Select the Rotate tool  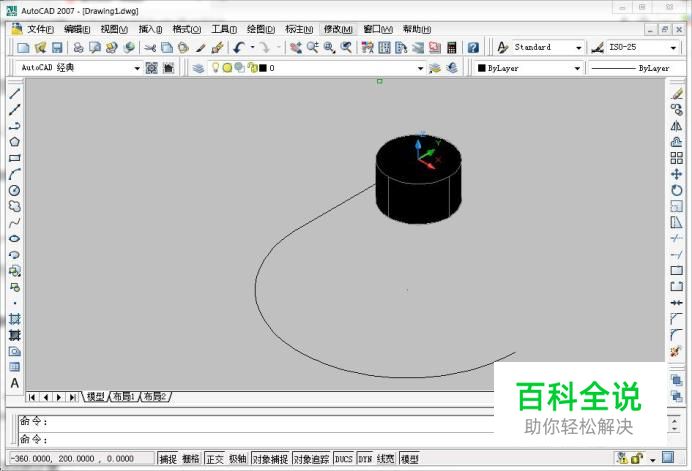(677, 190)
